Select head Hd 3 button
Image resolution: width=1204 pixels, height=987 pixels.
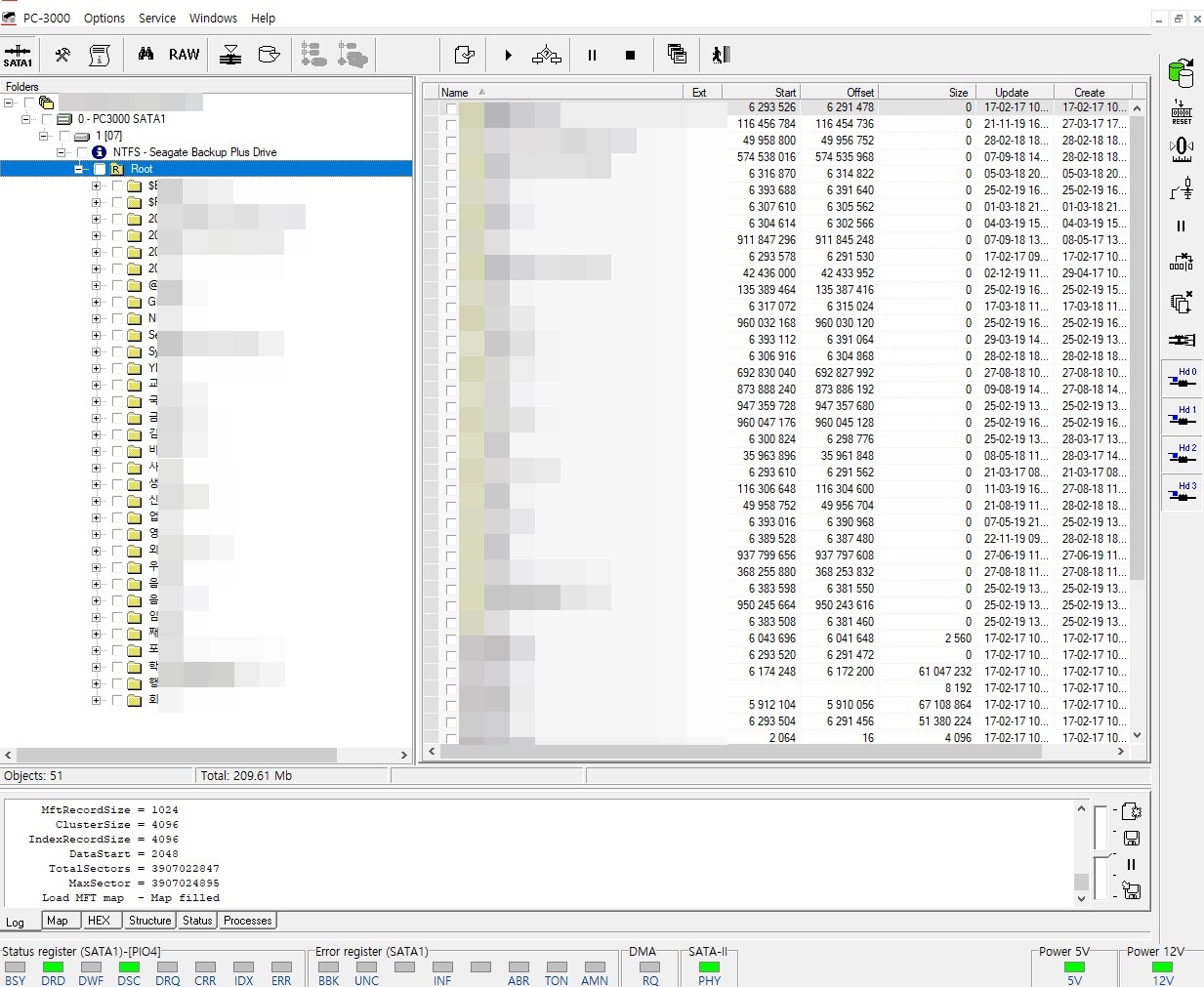[x=1182, y=493]
